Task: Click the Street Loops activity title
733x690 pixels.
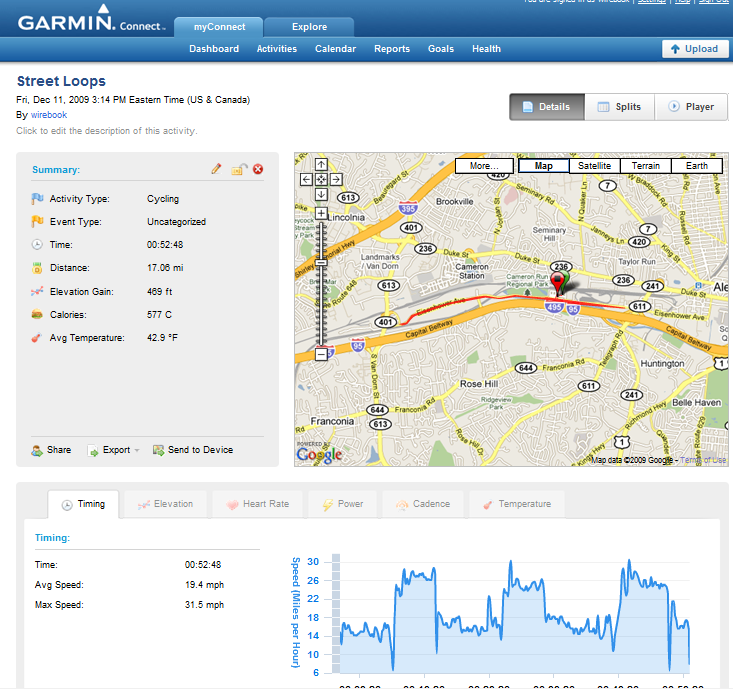Action: pyautogui.click(x=61, y=81)
